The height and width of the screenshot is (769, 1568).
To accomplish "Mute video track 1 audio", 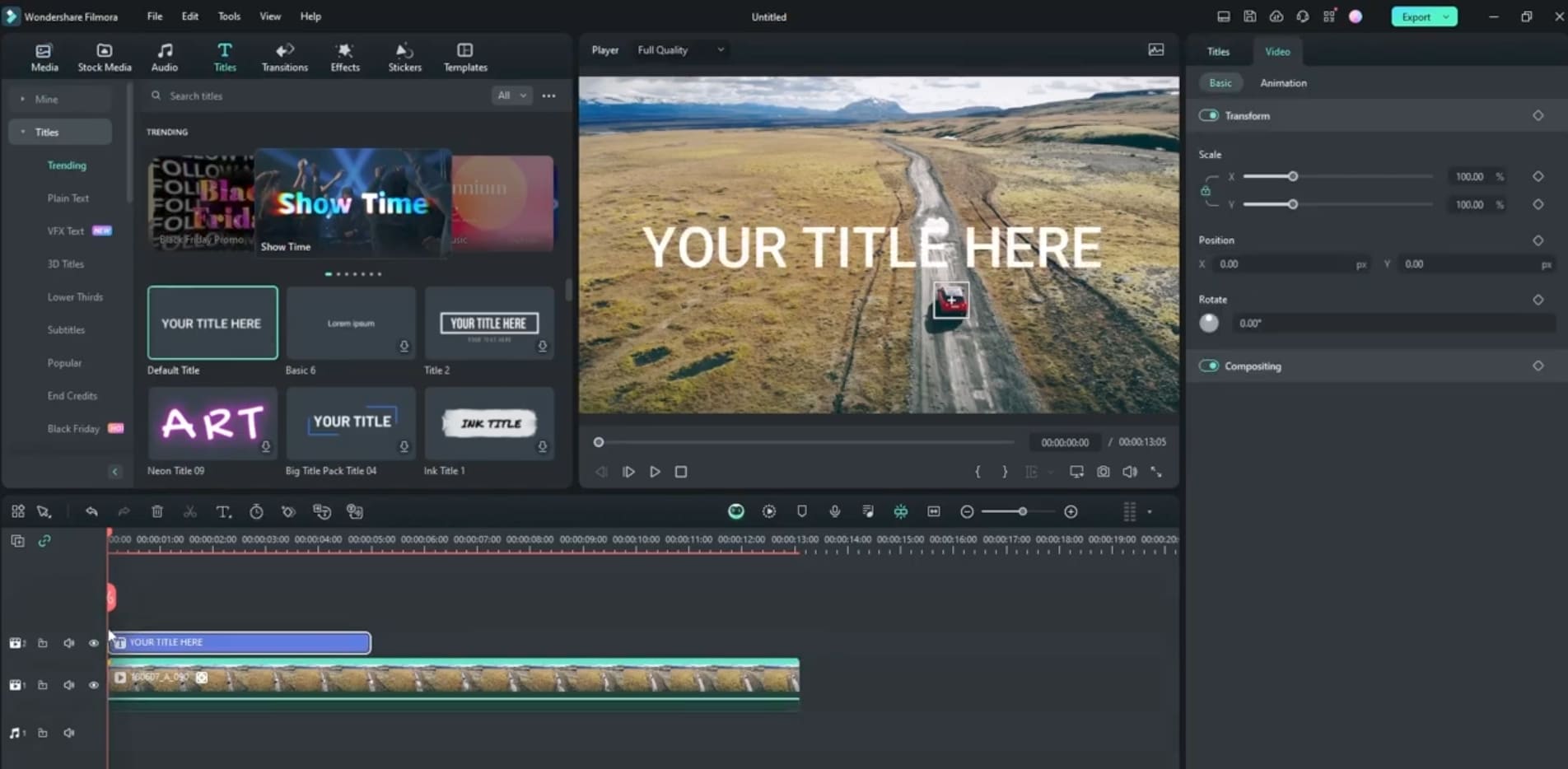I will click(69, 685).
